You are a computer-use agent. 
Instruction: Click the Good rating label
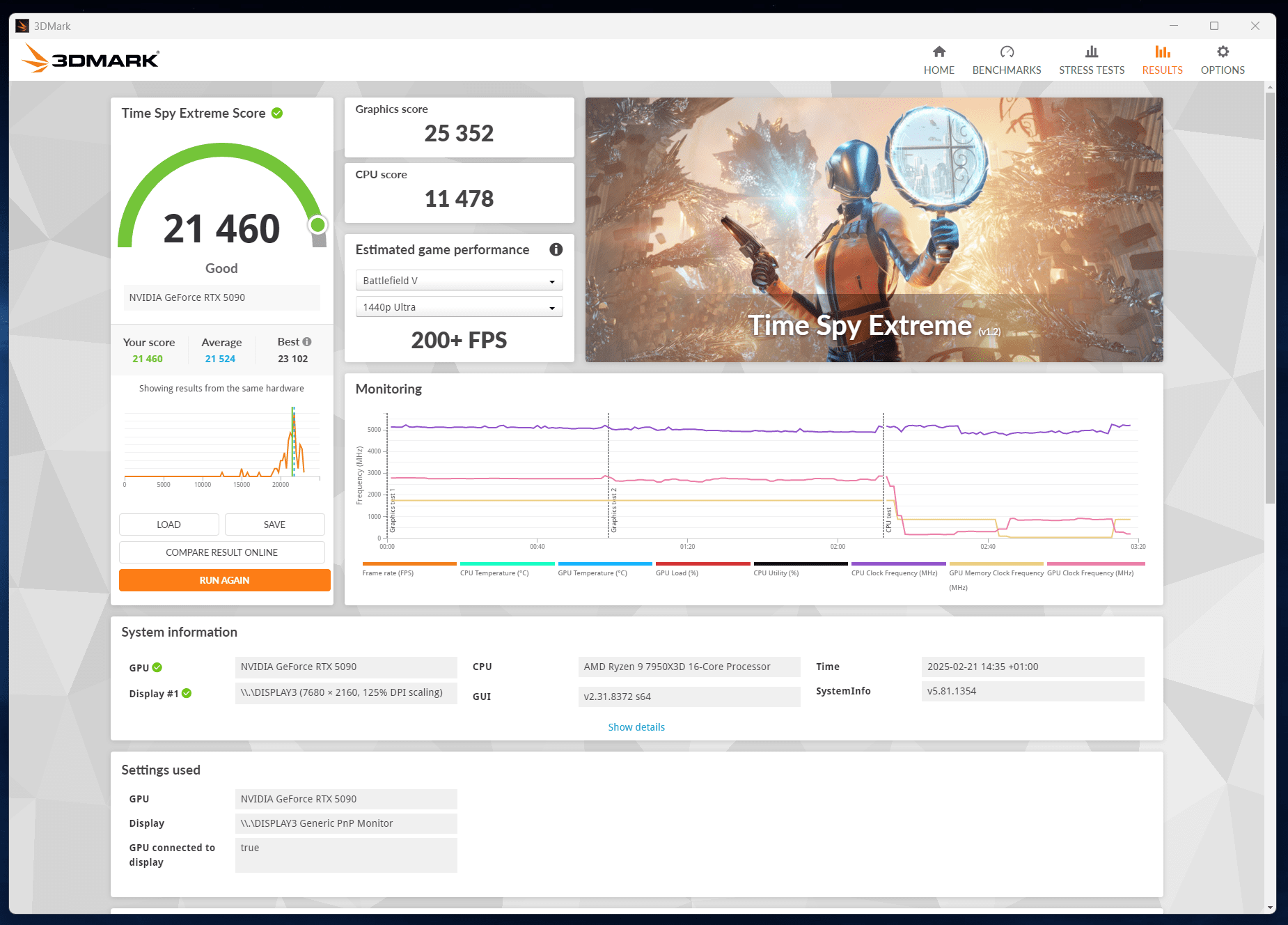[x=221, y=268]
